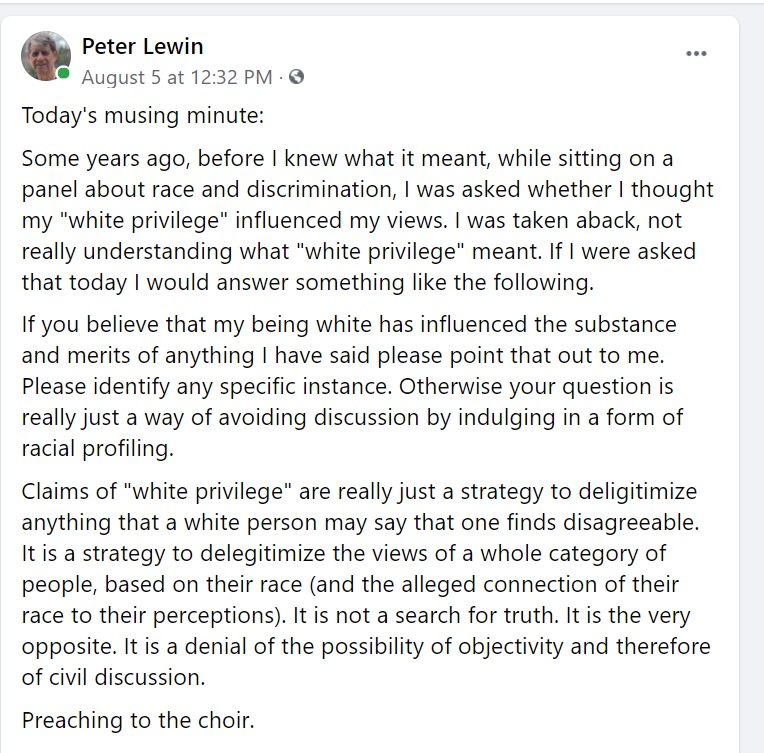Click the "Today's musing minute:" line
The image size is (764, 753).
[x=143, y=116]
